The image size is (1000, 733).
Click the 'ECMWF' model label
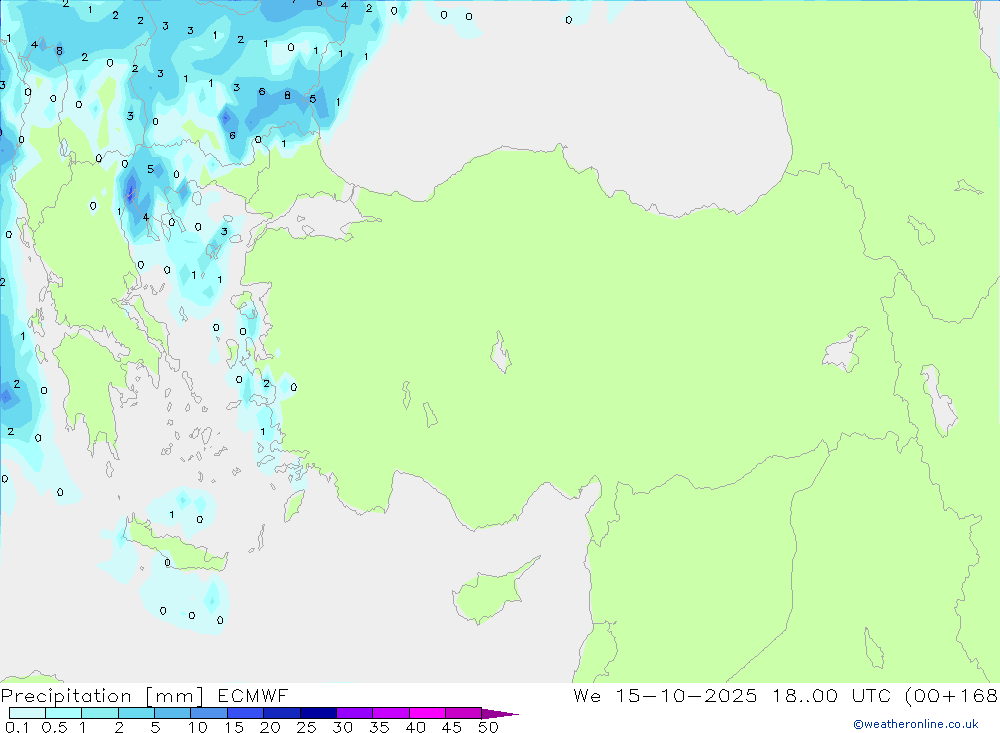tap(253, 696)
